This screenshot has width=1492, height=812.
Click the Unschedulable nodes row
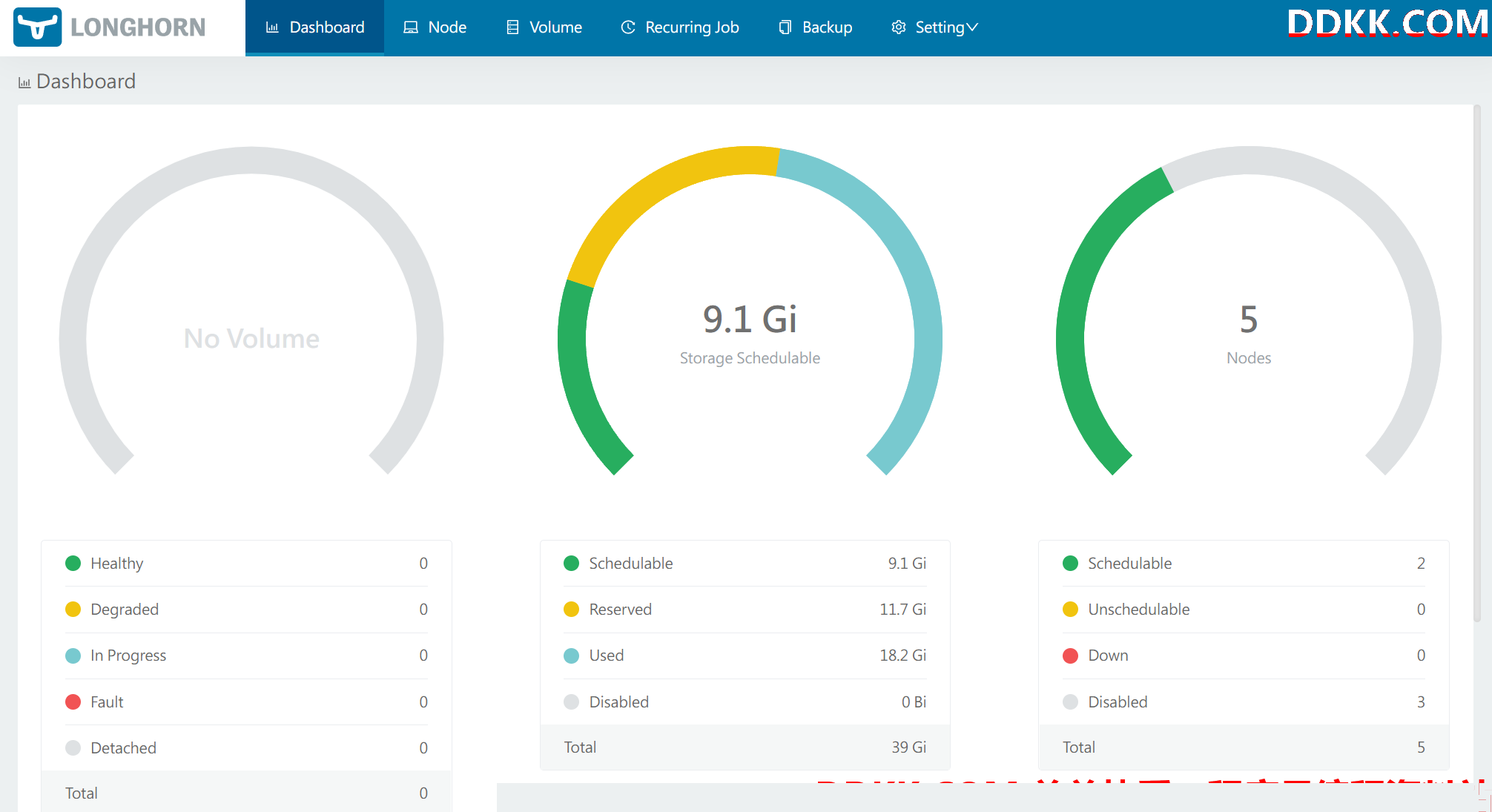[x=1244, y=610]
